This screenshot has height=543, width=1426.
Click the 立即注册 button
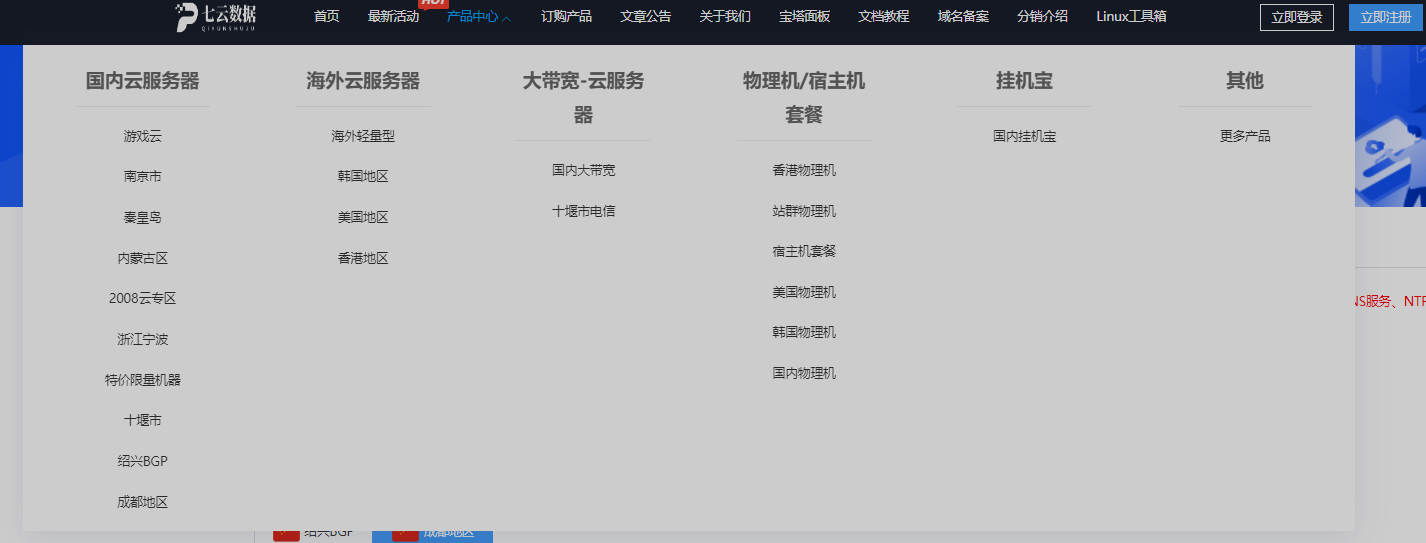pos(1386,17)
